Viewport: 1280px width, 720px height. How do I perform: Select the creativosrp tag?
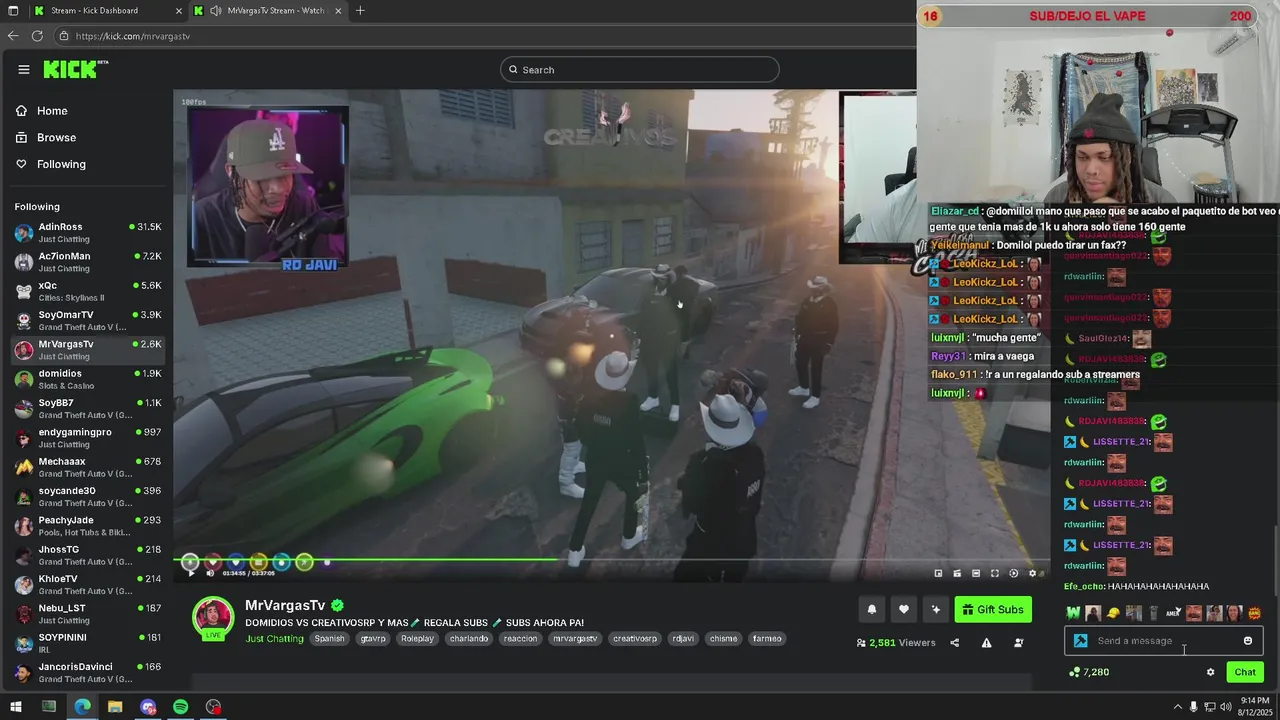coord(635,638)
